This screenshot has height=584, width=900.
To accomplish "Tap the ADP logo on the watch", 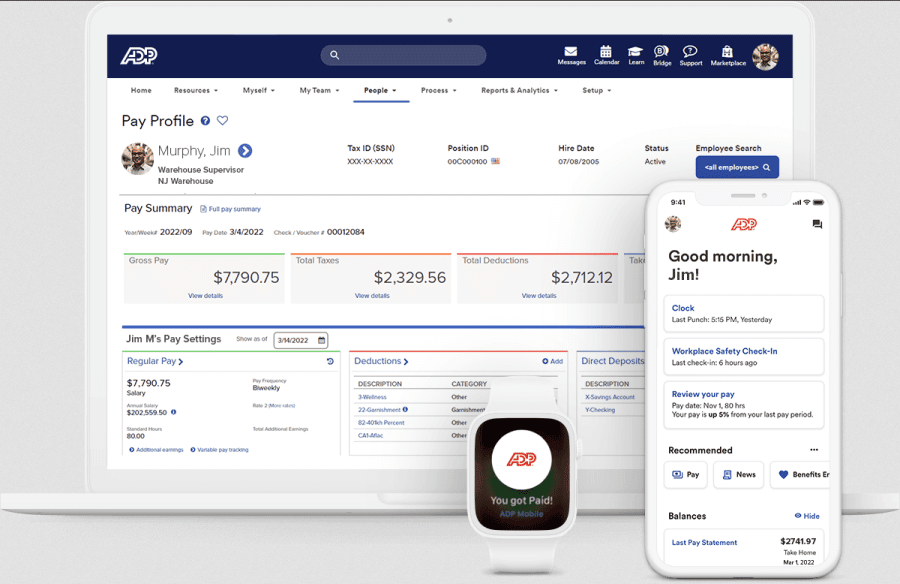I will [x=522, y=459].
